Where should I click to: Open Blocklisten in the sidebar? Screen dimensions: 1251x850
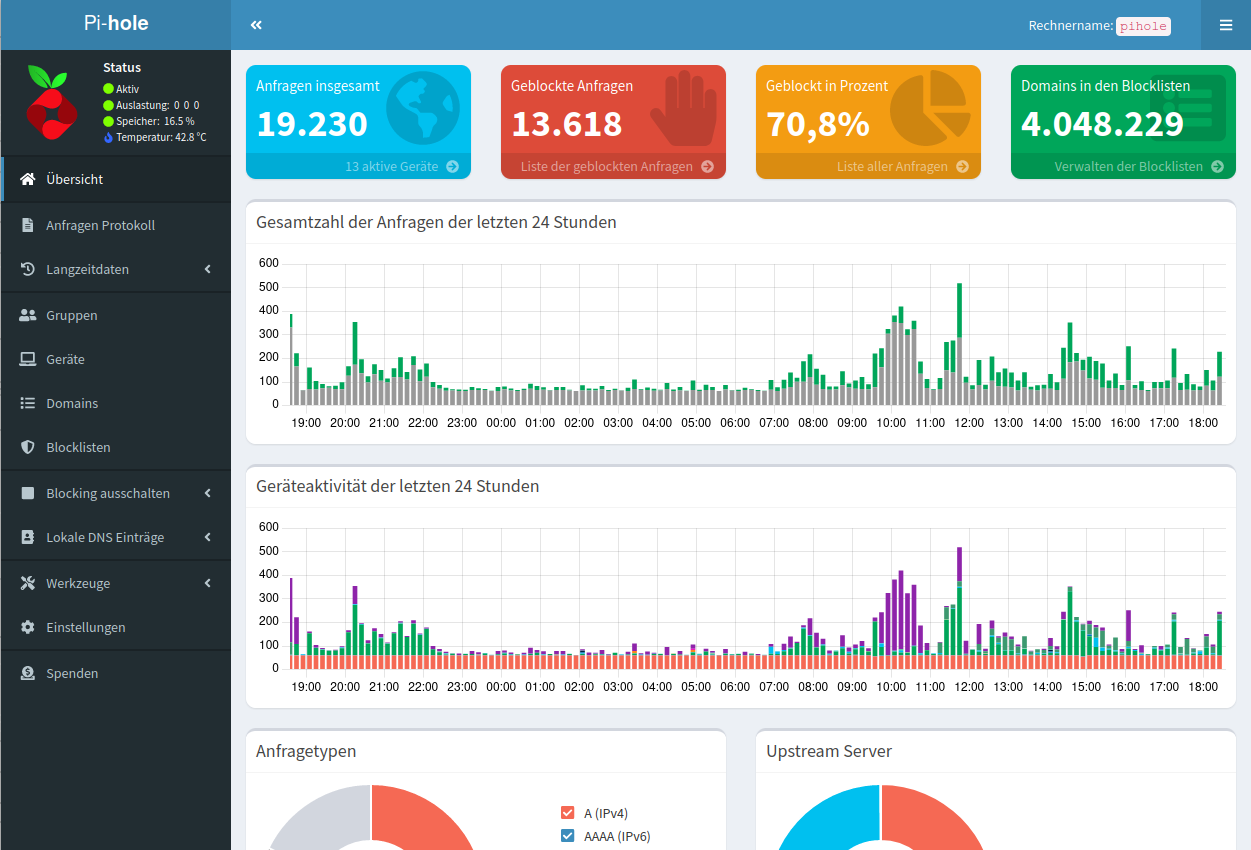click(116, 447)
